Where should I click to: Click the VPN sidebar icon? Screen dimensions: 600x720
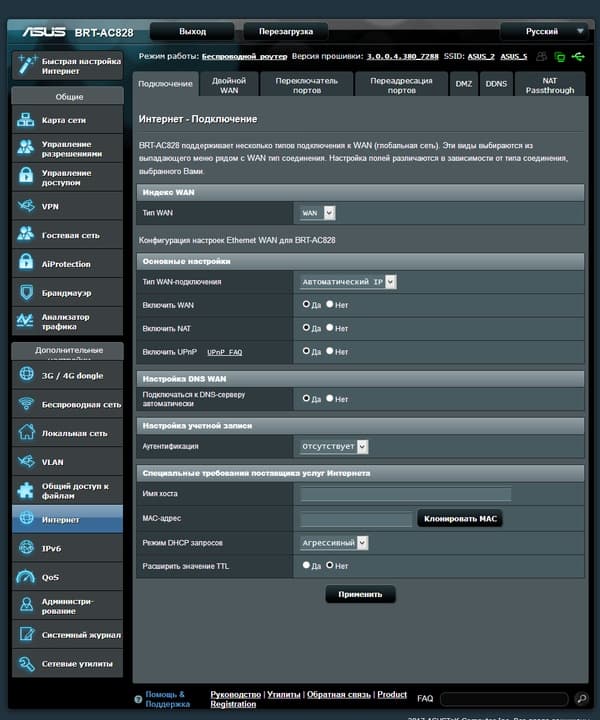click(26, 207)
